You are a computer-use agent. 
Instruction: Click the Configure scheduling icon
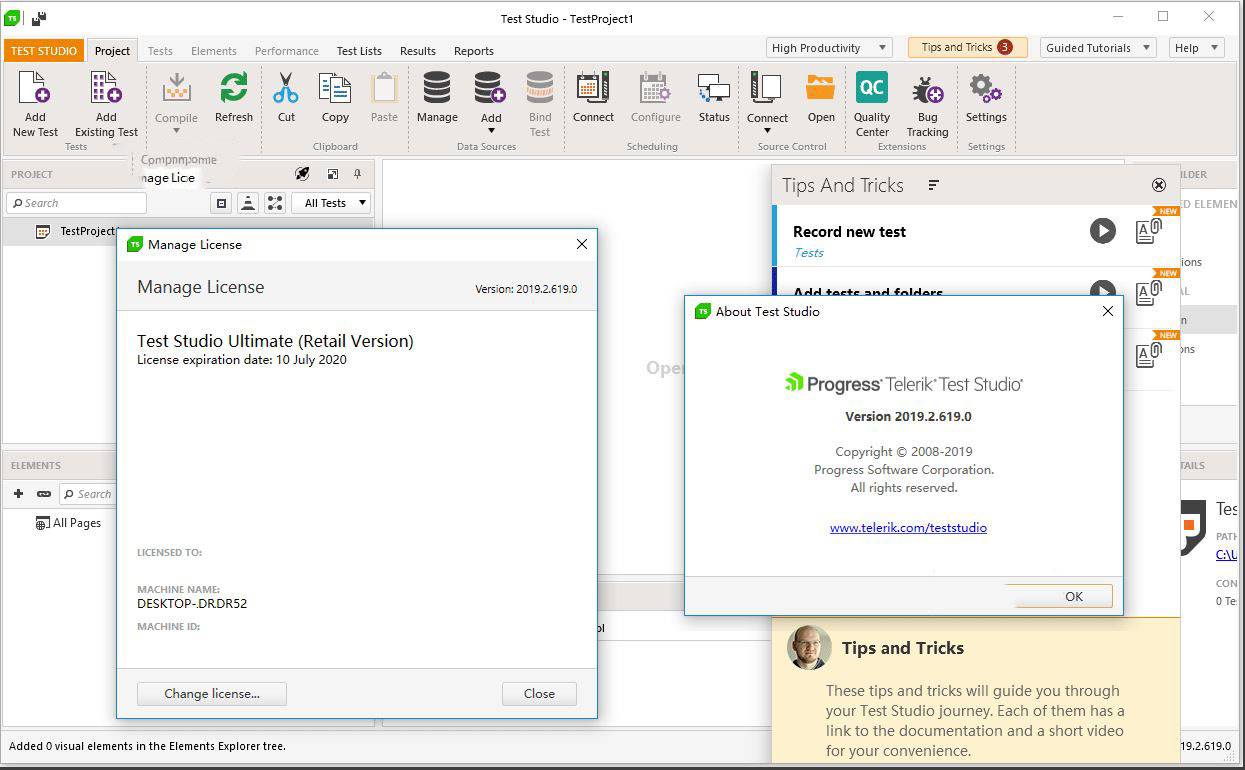(x=655, y=88)
